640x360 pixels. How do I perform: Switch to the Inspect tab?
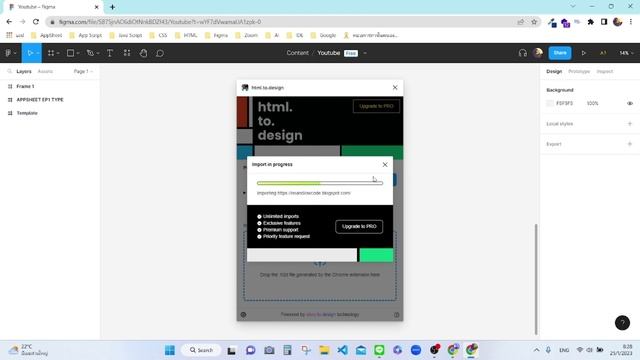click(x=604, y=71)
